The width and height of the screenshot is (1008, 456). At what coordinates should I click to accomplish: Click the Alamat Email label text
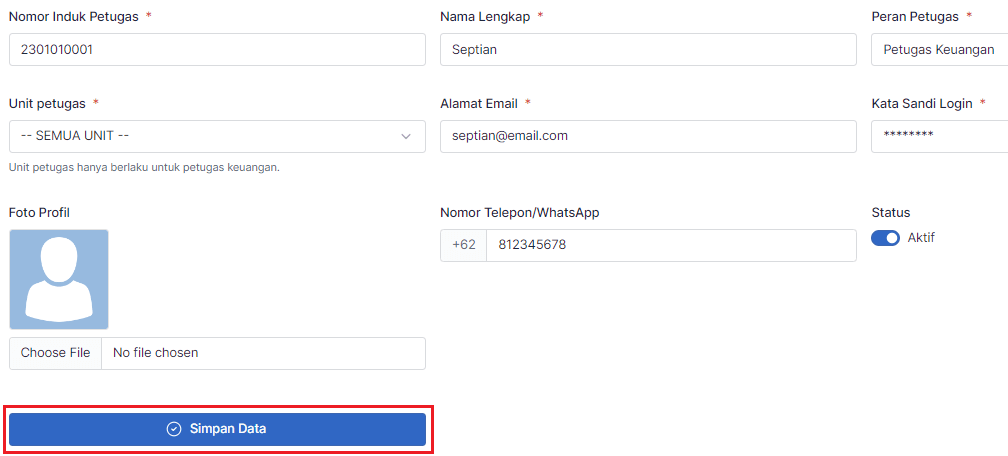pos(478,103)
